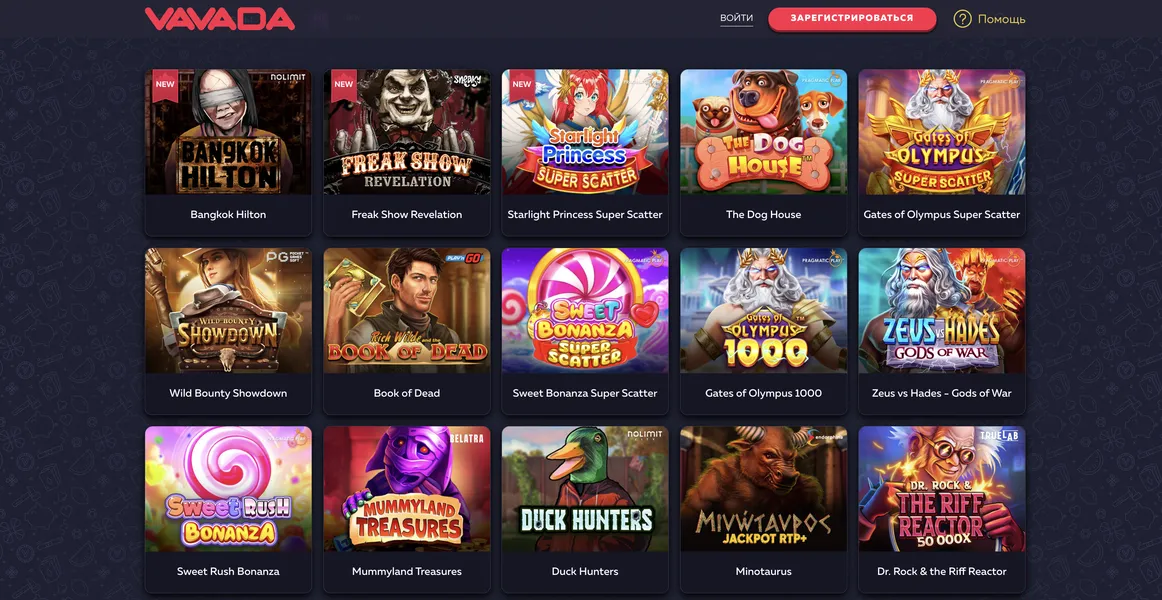Click the VAVADA logo

click(219, 19)
